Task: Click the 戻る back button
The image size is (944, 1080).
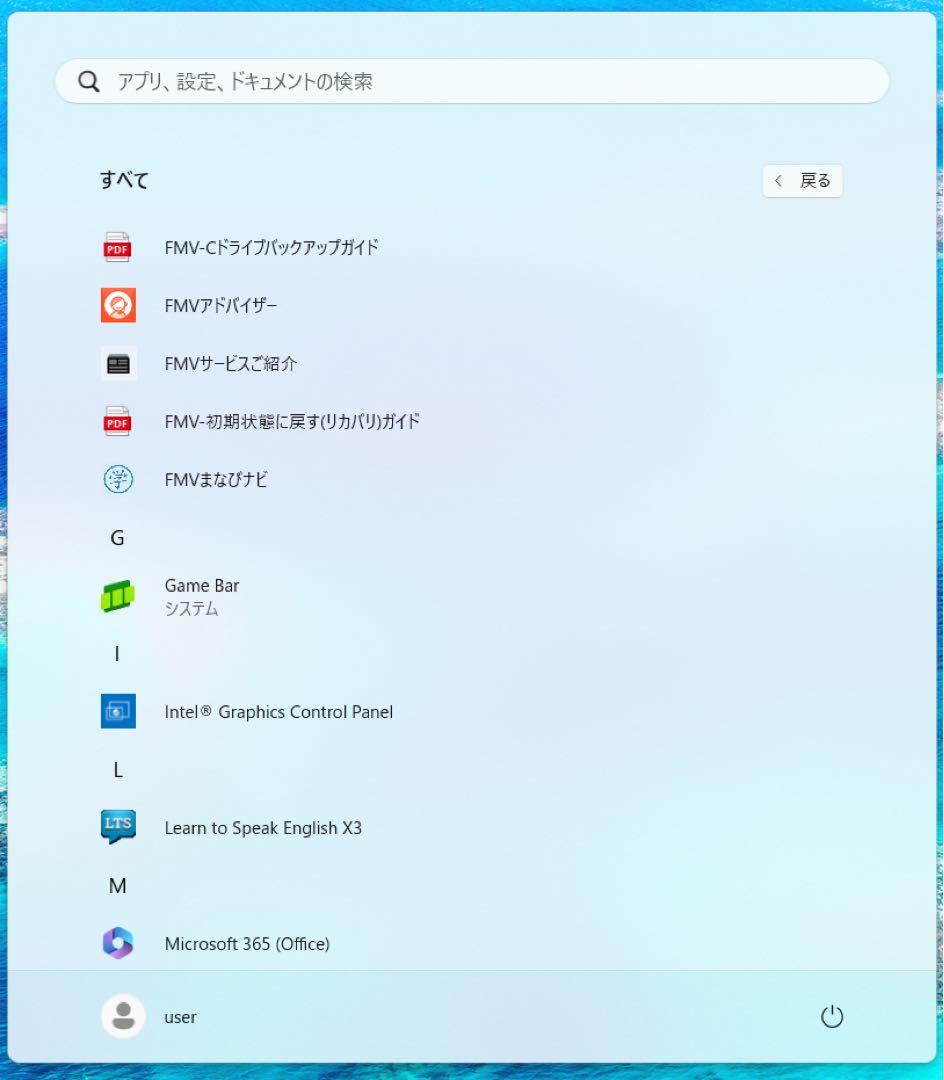Action: click(802, 181)
